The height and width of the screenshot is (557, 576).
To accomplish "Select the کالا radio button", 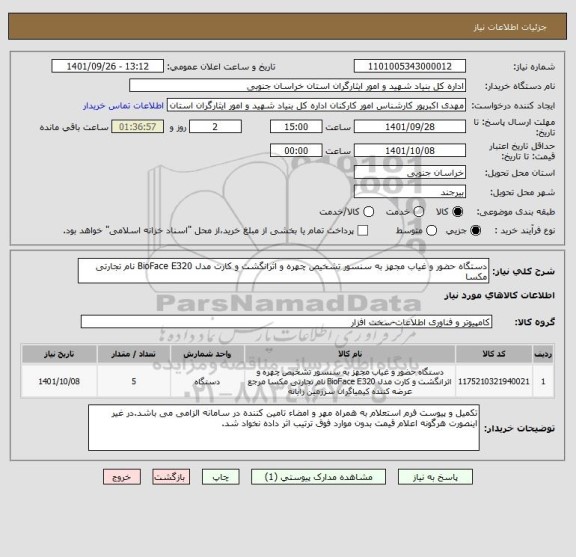I will [x=458, y=212].
